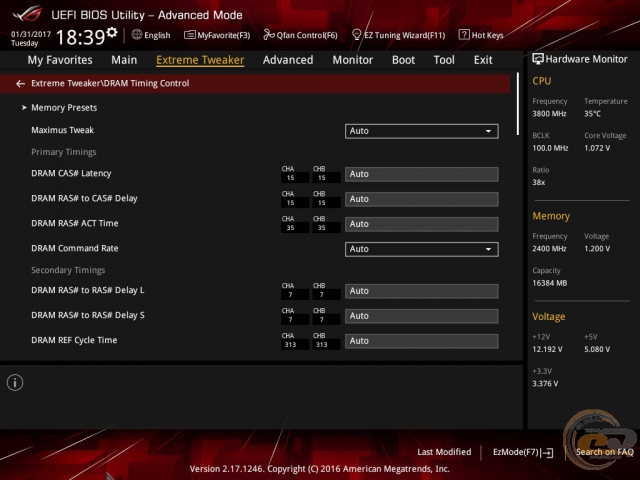Screen dimensions: 640x480
Task: Click Core Voltage value 1.072 V
Action: 597,148
